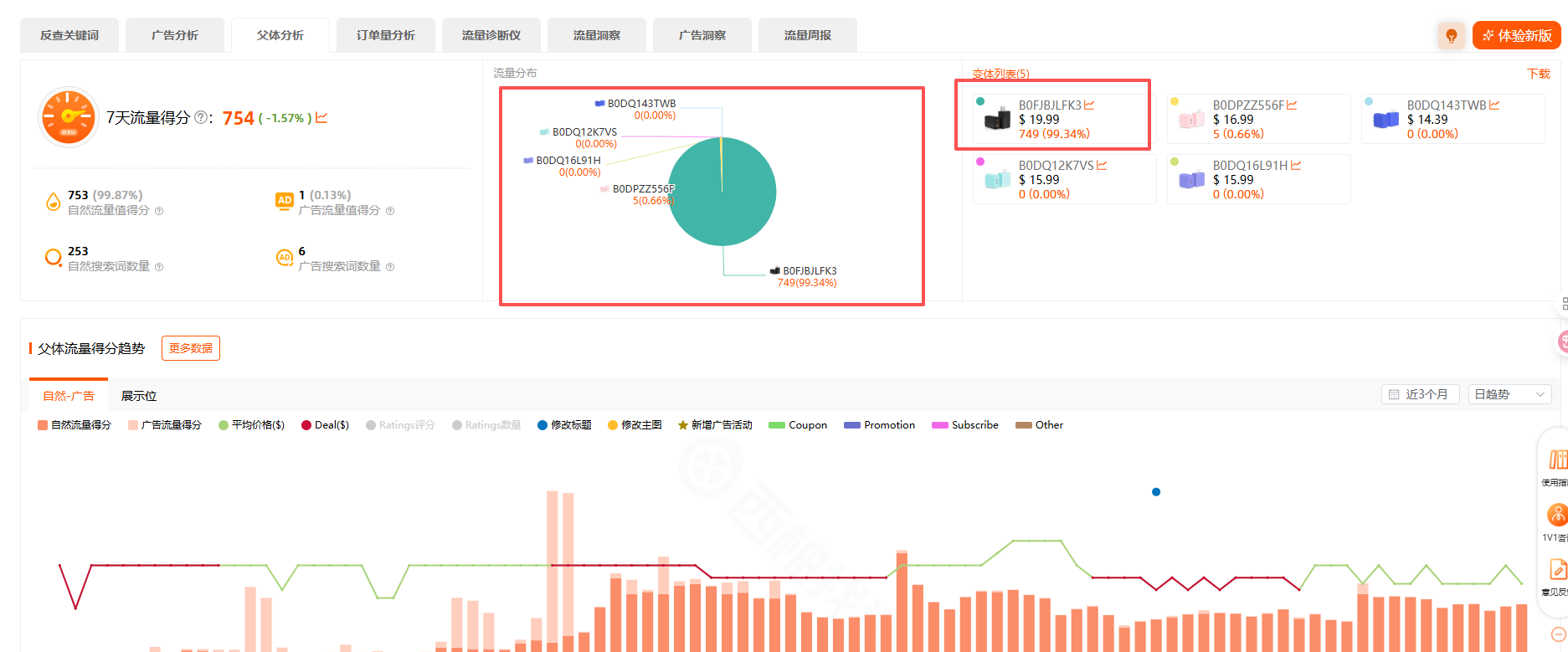Collapse the floating sidebar with minus icon
The height and width of the screenshot is (652, 1568).
click(1558, 634)
